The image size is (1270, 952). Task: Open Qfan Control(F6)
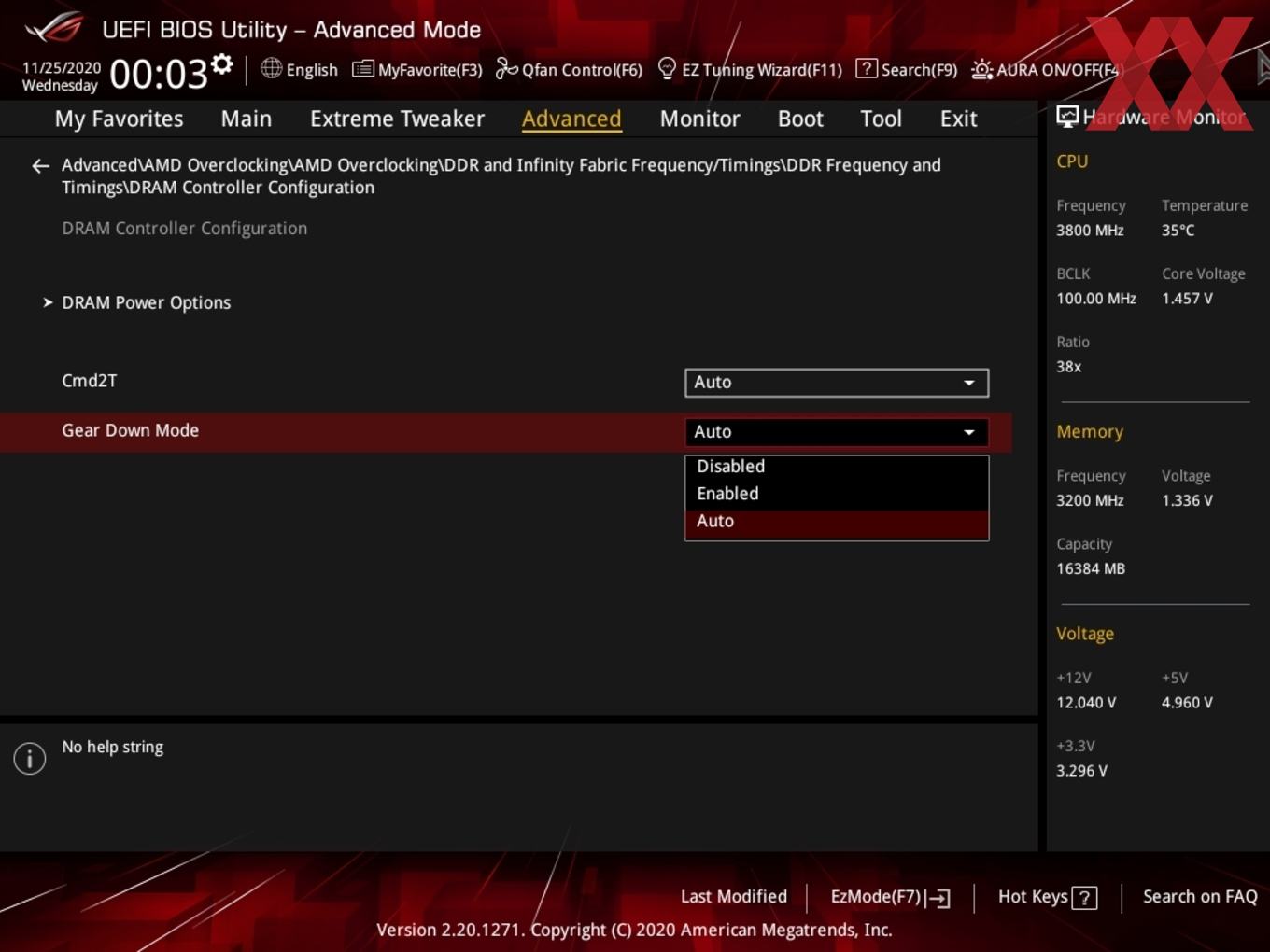tap(569, 69)
